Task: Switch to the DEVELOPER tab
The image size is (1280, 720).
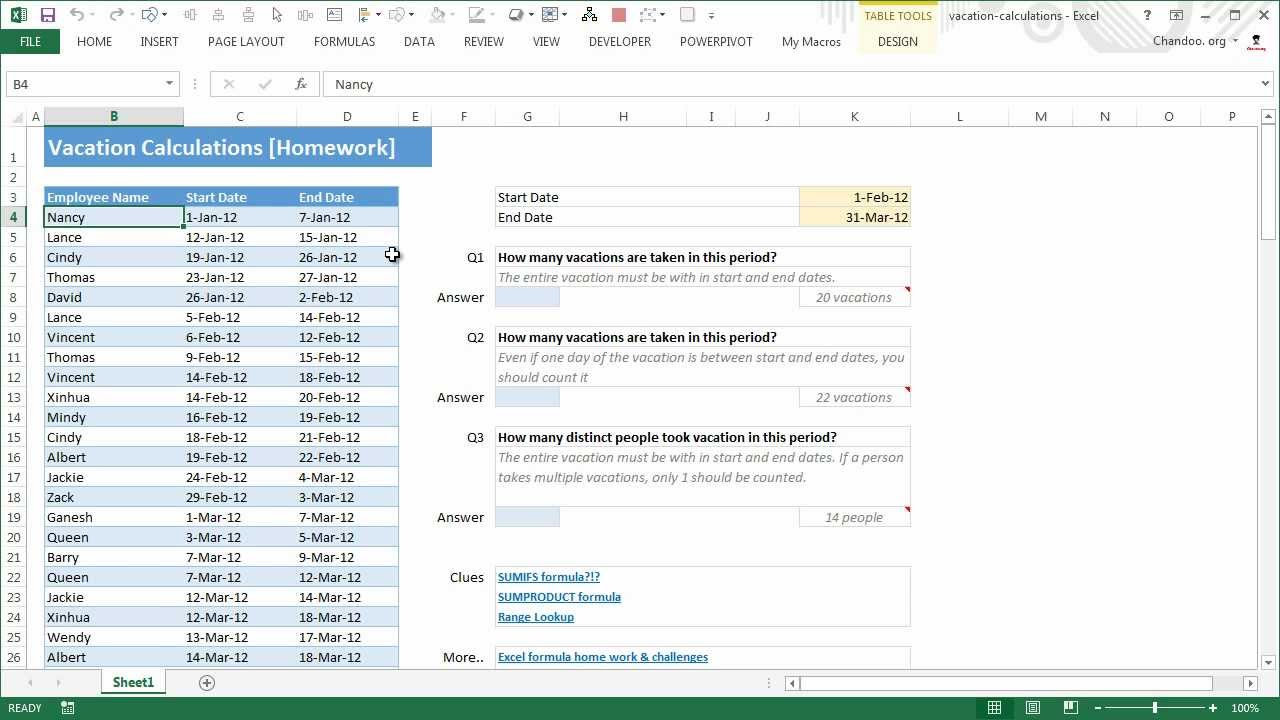Action: pyautogui.click(x=620, y=41)
